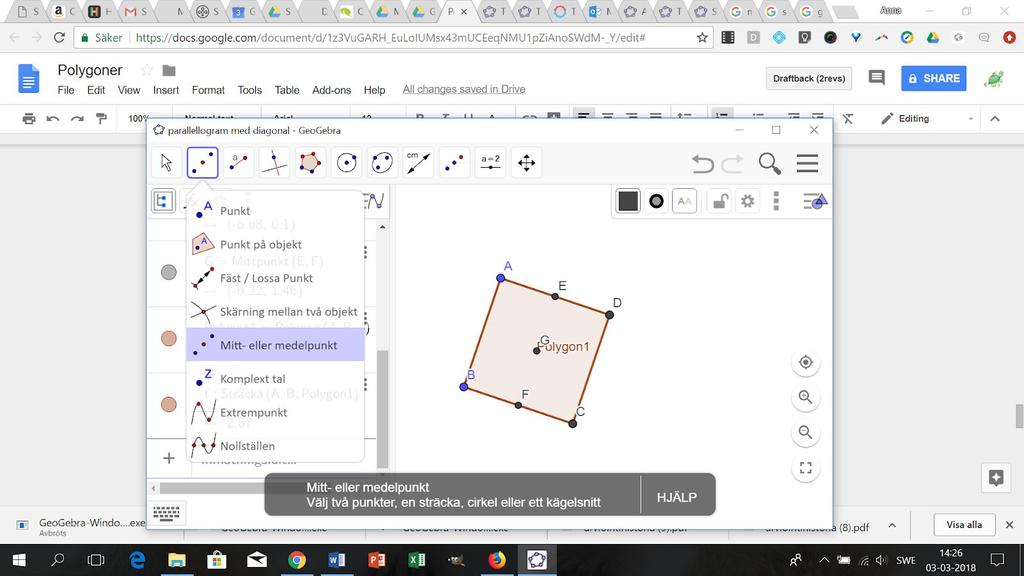Click point A on the polygon

tap(501, 278)
